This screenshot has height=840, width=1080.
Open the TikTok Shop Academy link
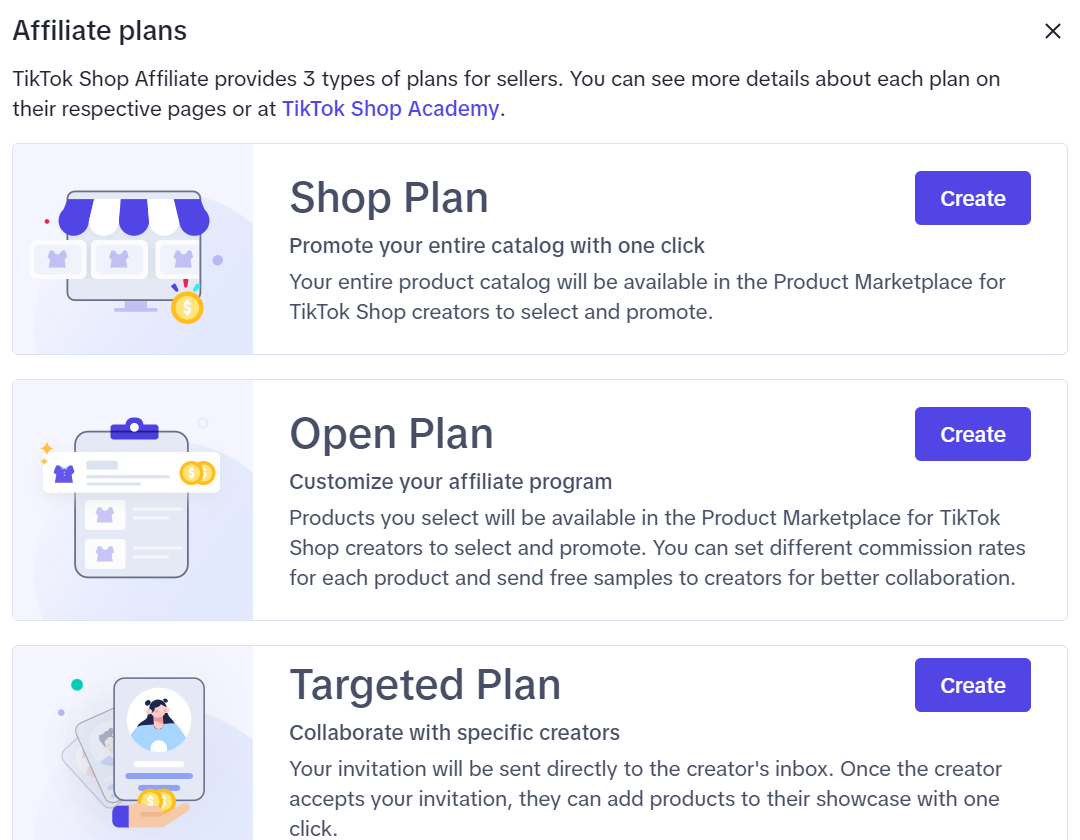[391, 109]
